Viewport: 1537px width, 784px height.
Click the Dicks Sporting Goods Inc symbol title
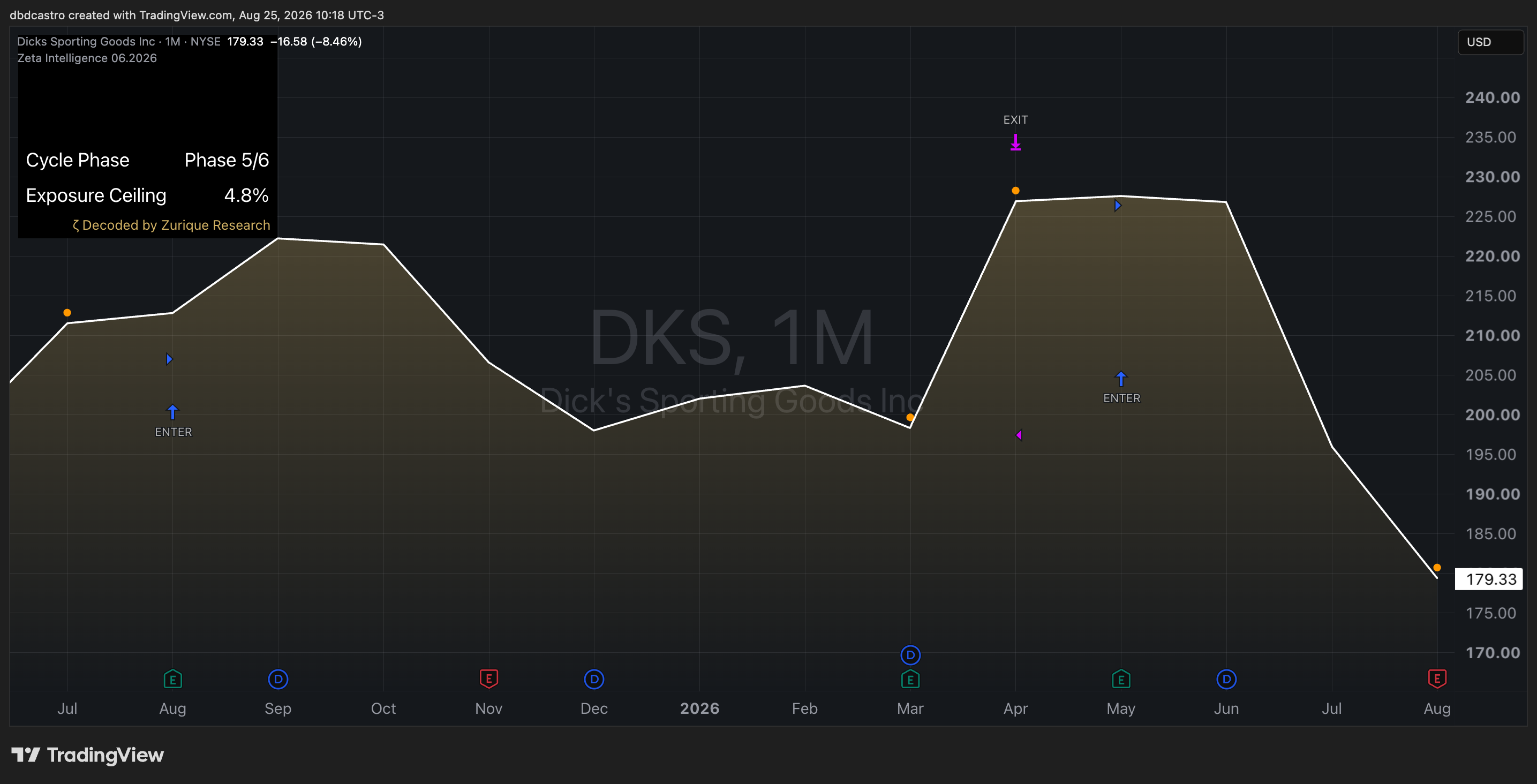(x=86, y=41)
